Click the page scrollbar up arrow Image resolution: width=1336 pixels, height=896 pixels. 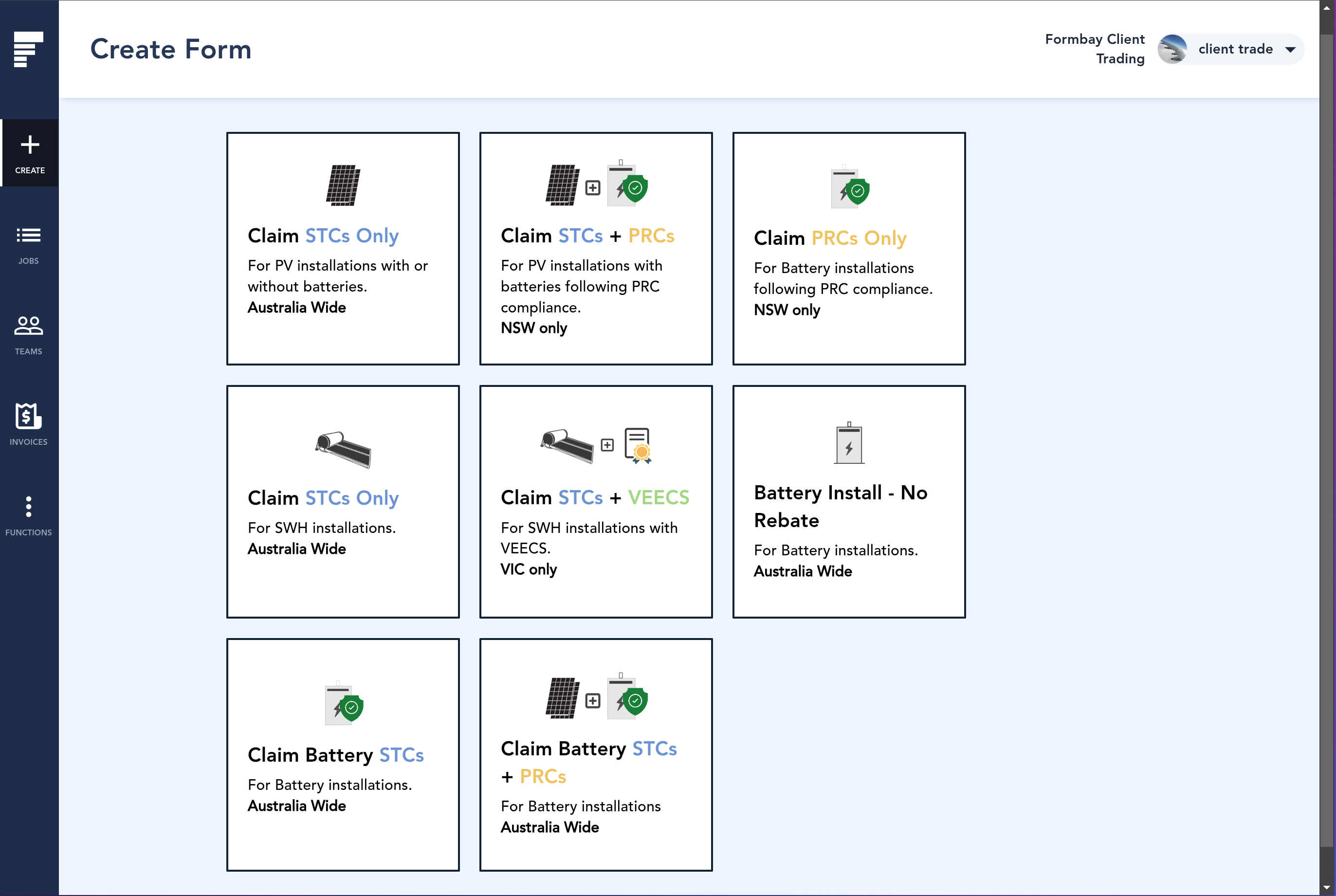(x=1327, y=8)
